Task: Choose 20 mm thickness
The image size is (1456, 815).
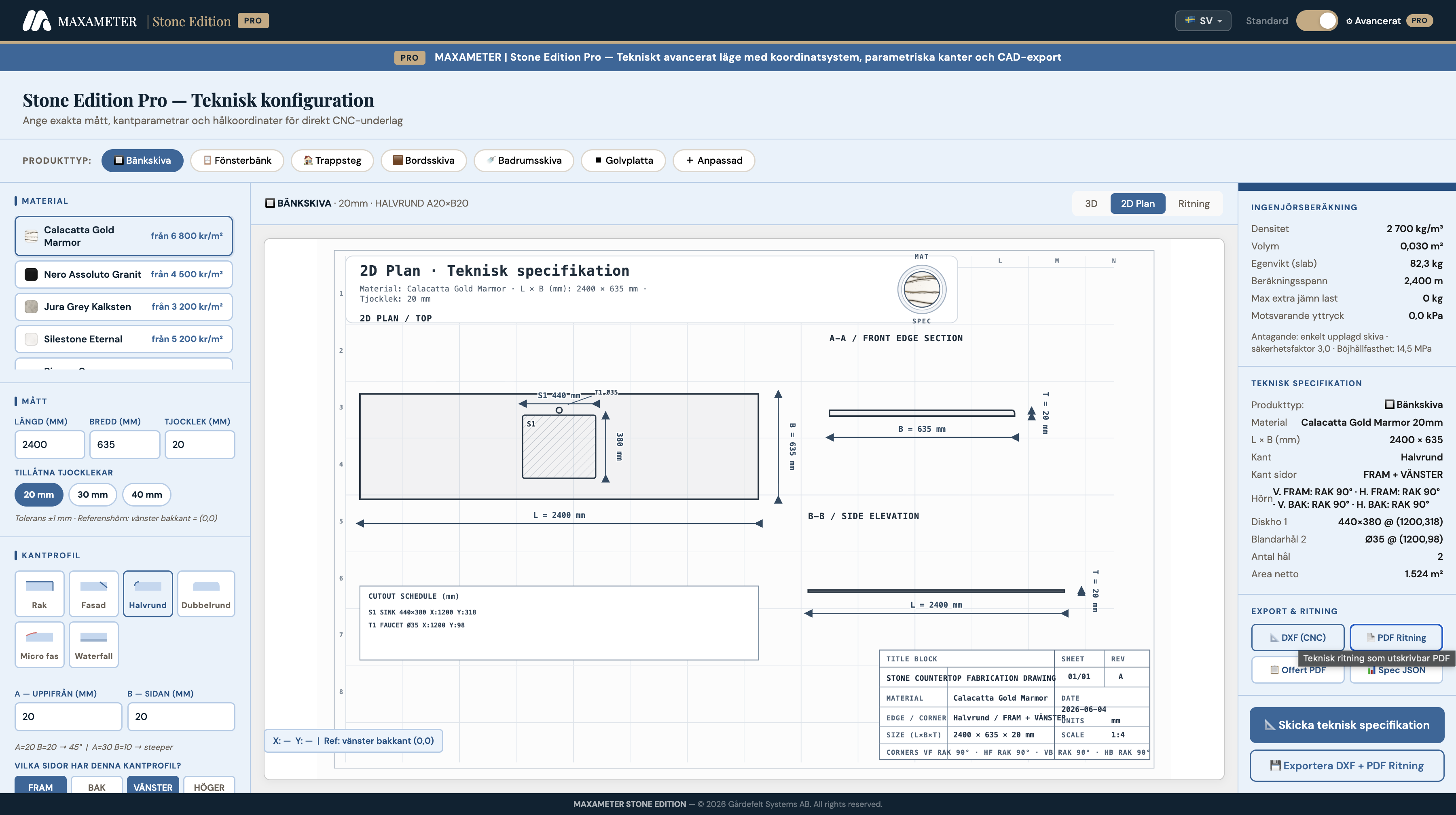Action: pyautogui.click(x=39, y=494)
